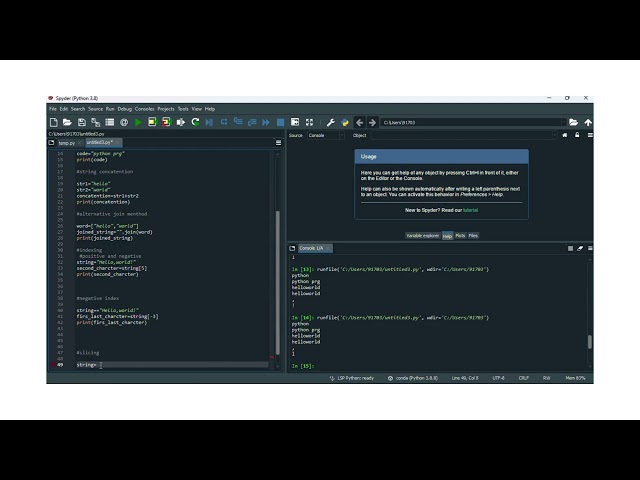The height and width of the screenshot is (480, 640).
Task: Toggle the Help pane lock icon
Action: 577,135
